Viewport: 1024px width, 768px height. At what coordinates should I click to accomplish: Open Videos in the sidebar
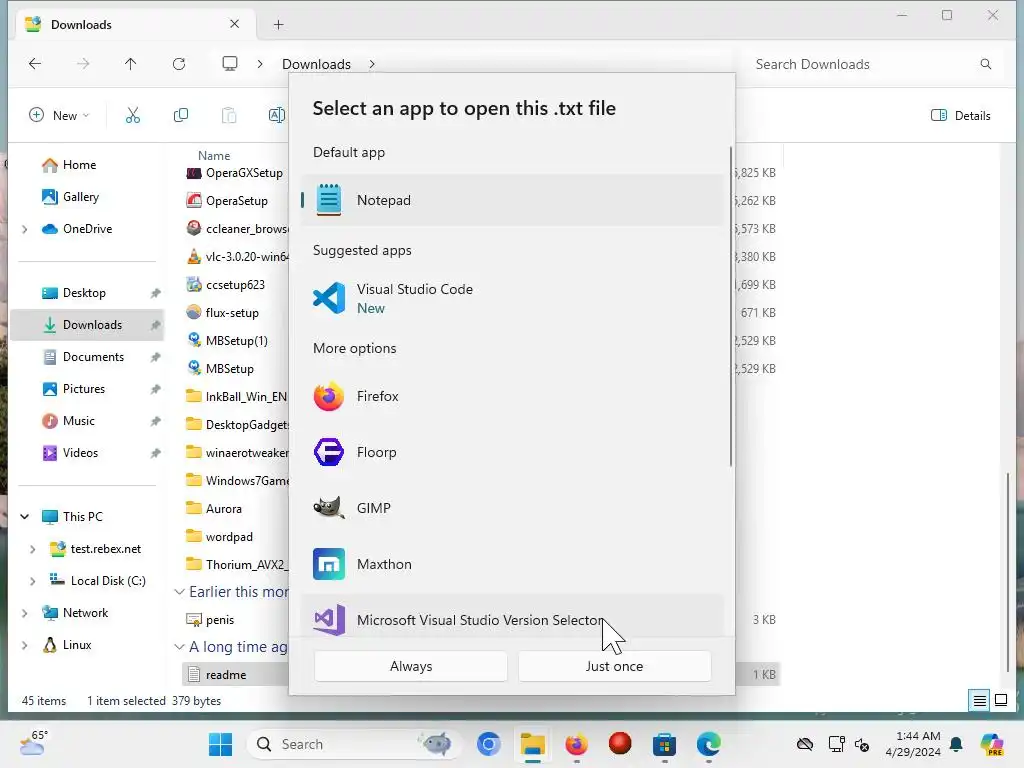[x=80, y=453]
